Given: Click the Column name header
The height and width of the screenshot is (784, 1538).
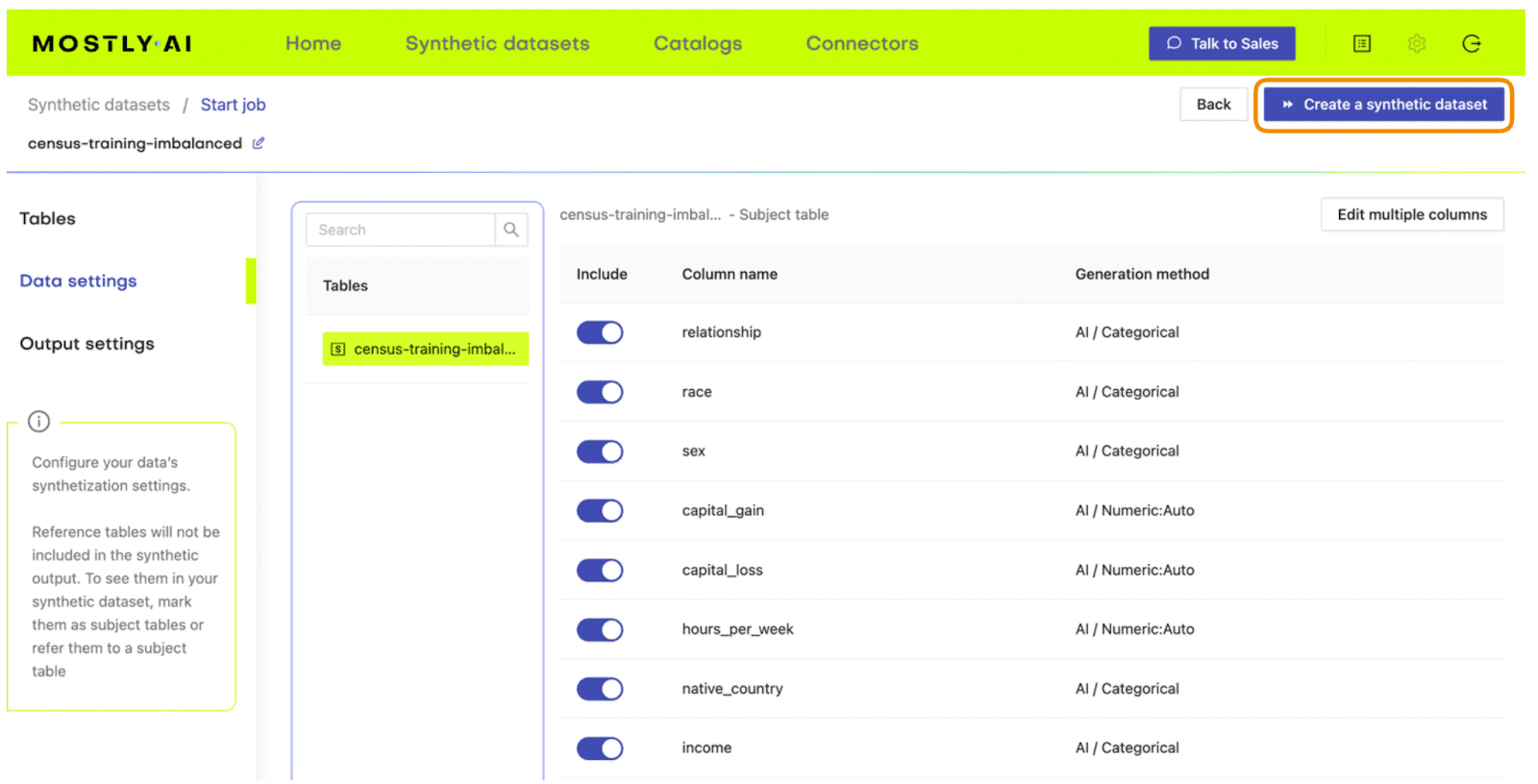Looking at the screenshot, I should point(730,275).
